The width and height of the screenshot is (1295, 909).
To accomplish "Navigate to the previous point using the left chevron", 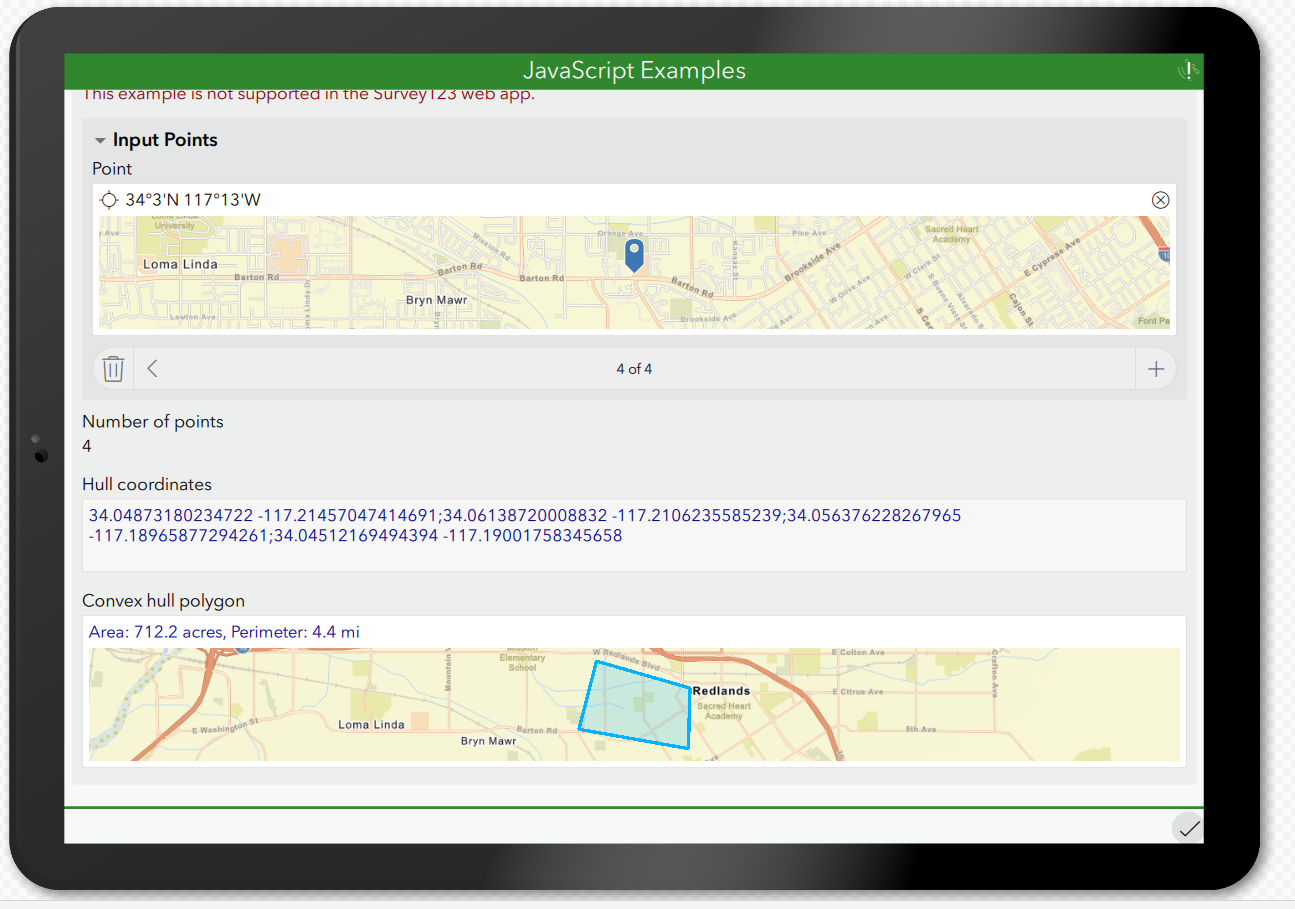I will pos(152,368).
